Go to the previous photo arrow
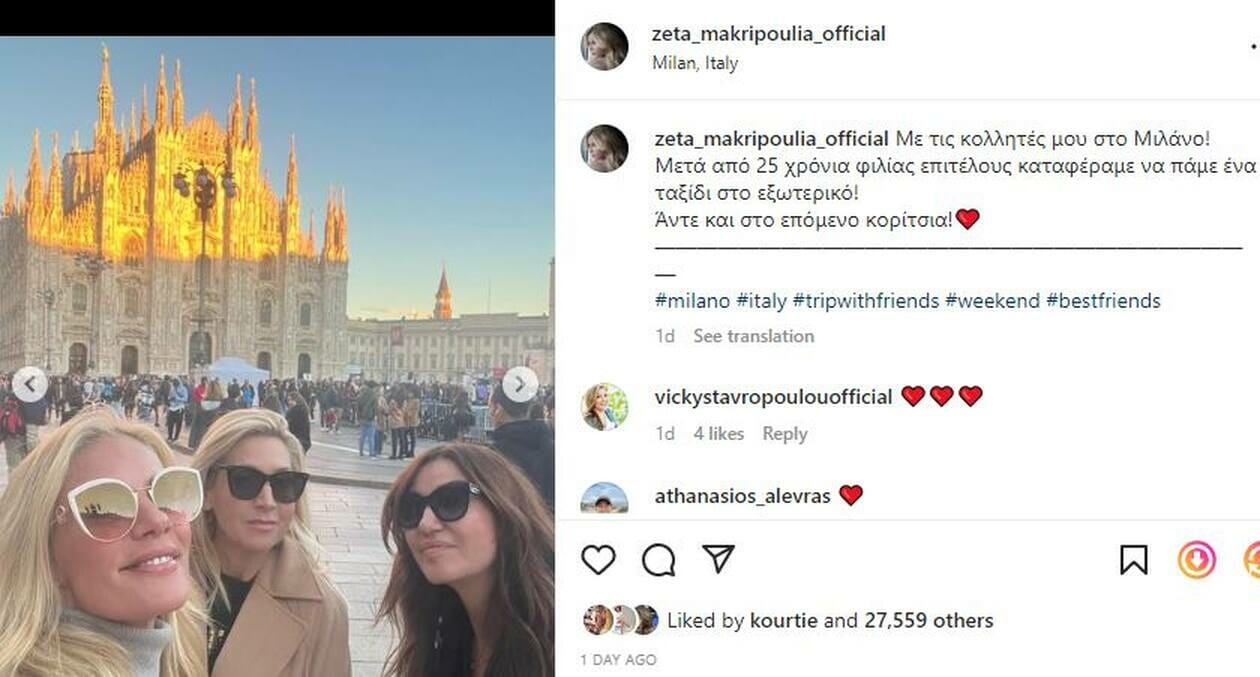This screenshot has height=677, width=1260. [29, 385]
